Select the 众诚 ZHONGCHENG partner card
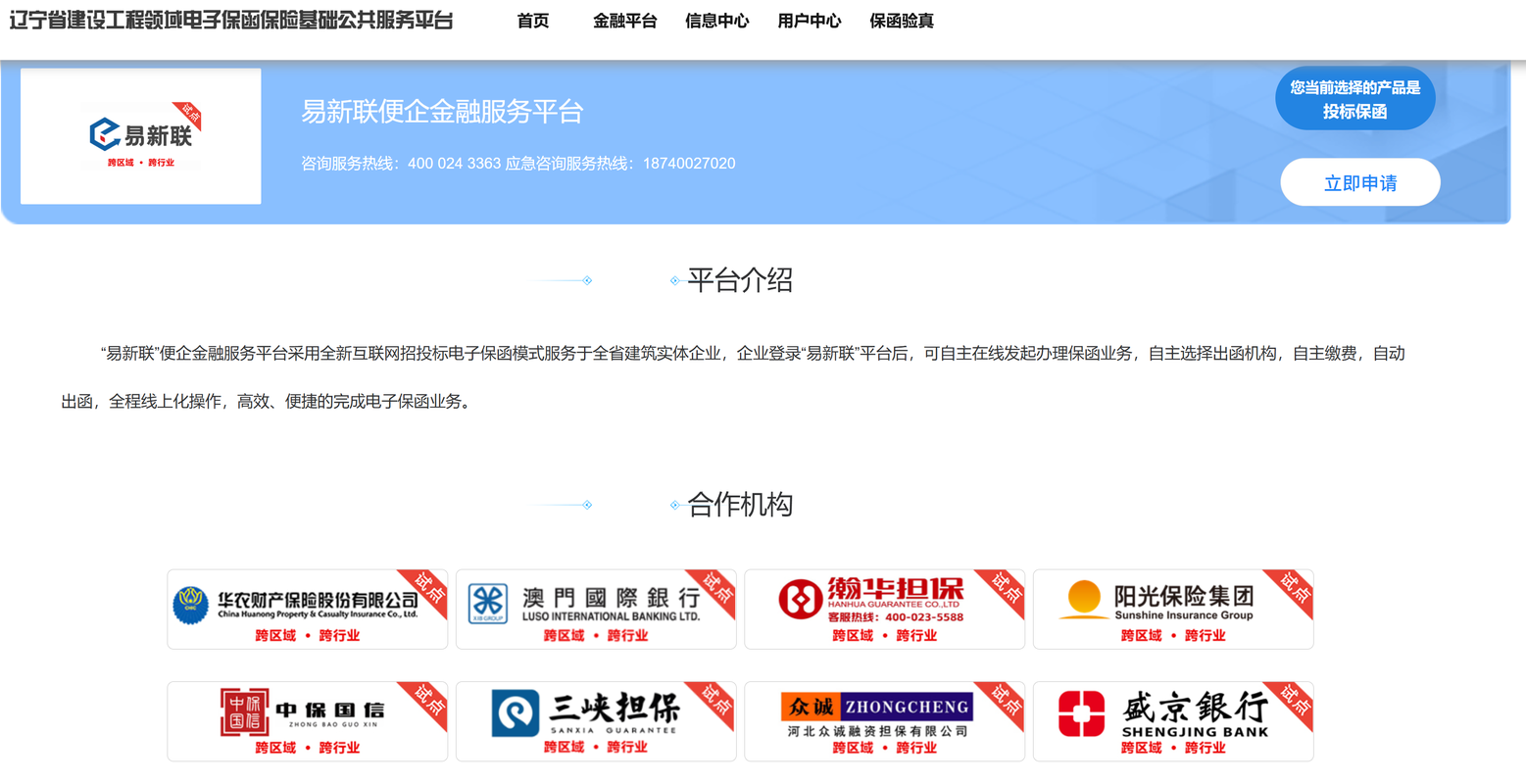This screenshot has width=1526, height=784. coord(884,721)
